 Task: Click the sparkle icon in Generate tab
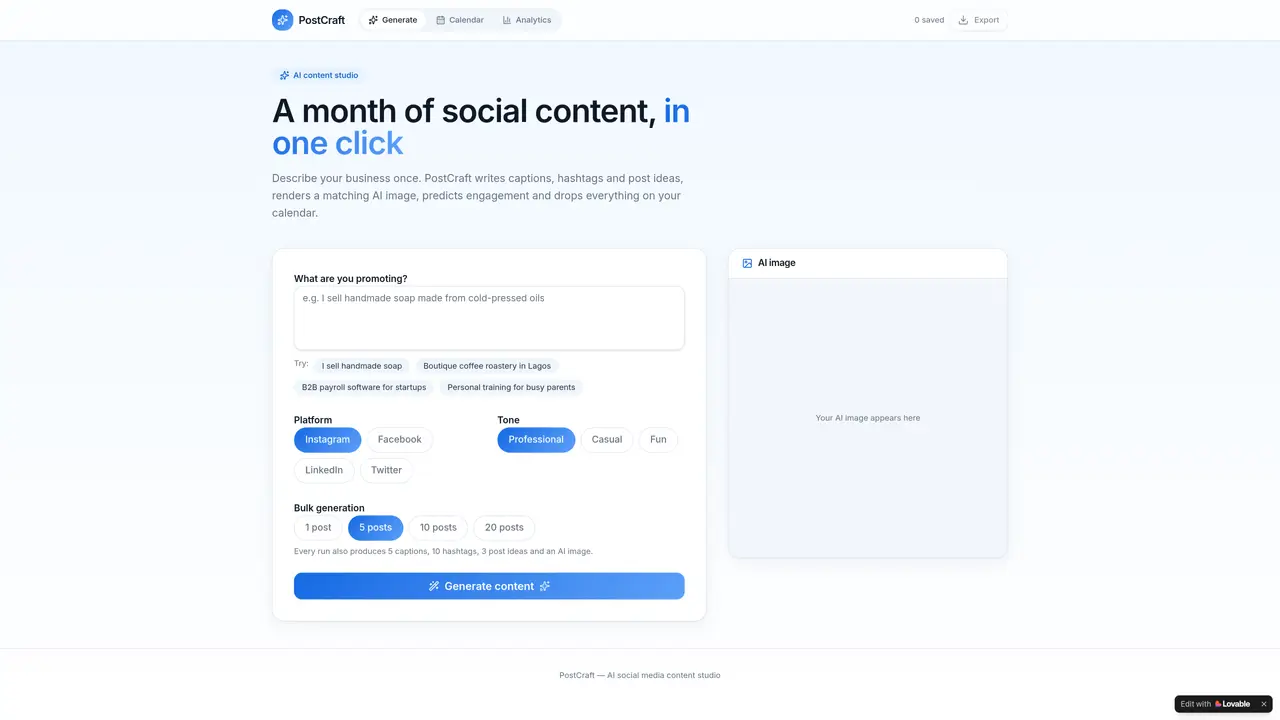pyautogui.click(x=373, y=20)
